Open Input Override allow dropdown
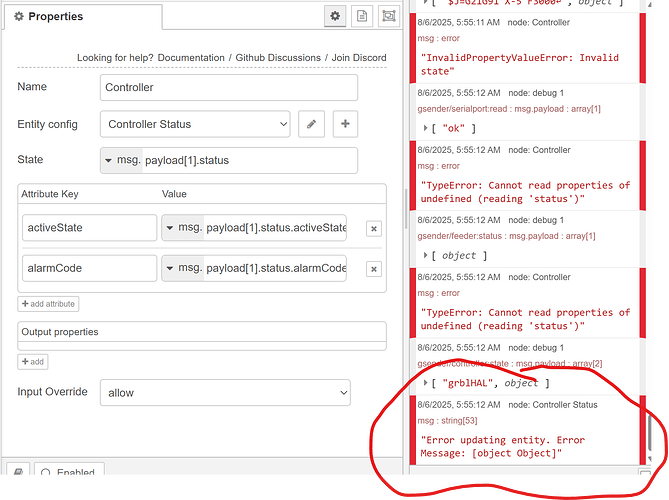 [225, 392]
